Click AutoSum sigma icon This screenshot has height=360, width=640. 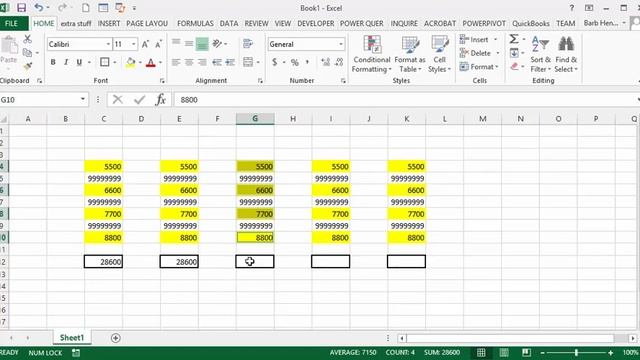(514, 39)
